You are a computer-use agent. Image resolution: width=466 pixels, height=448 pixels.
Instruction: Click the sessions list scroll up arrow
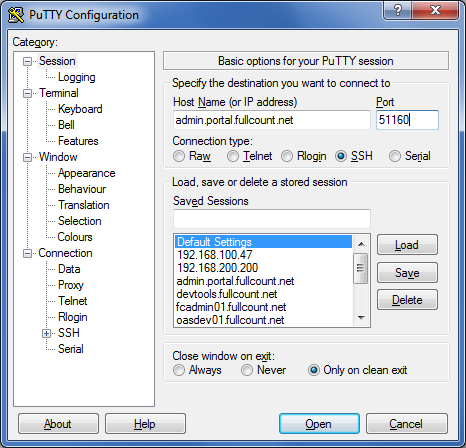point(361,244)
